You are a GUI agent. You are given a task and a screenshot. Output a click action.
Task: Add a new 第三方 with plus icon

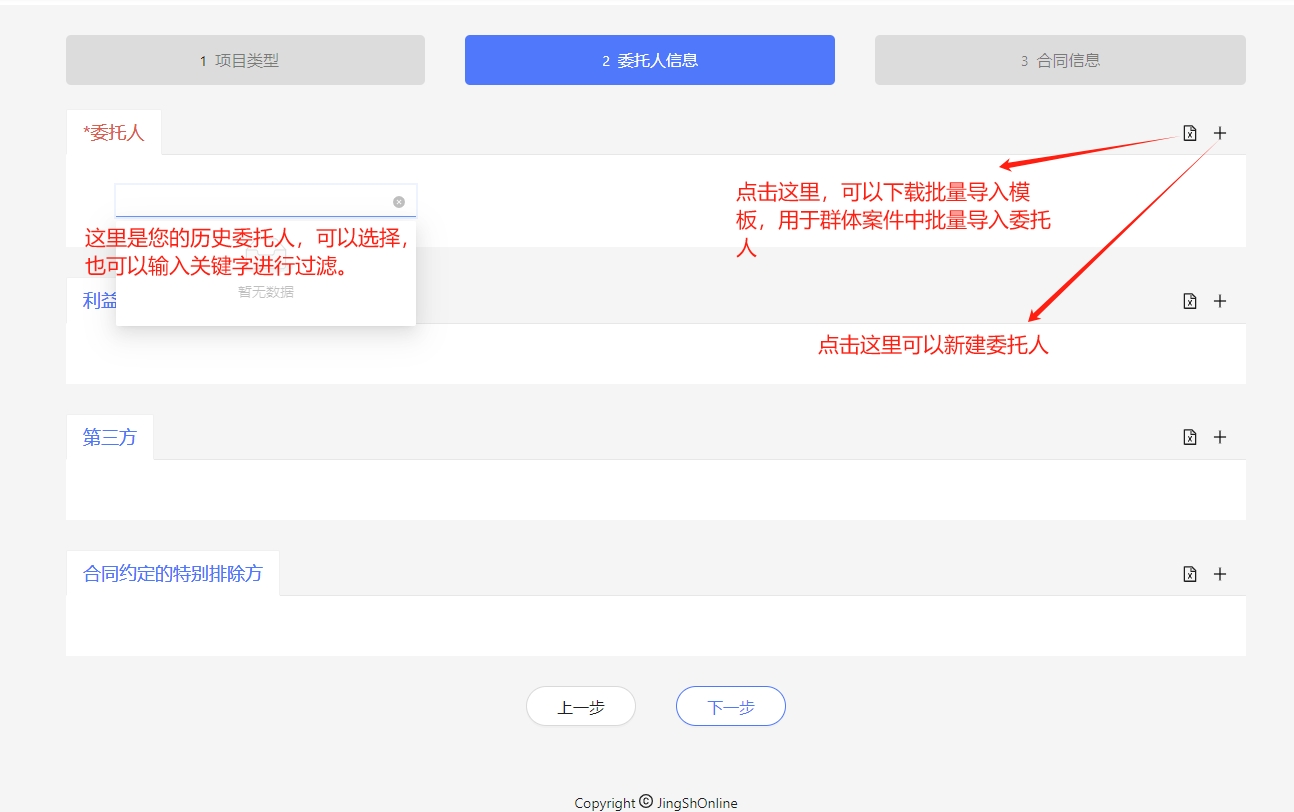click(1219, 437)
